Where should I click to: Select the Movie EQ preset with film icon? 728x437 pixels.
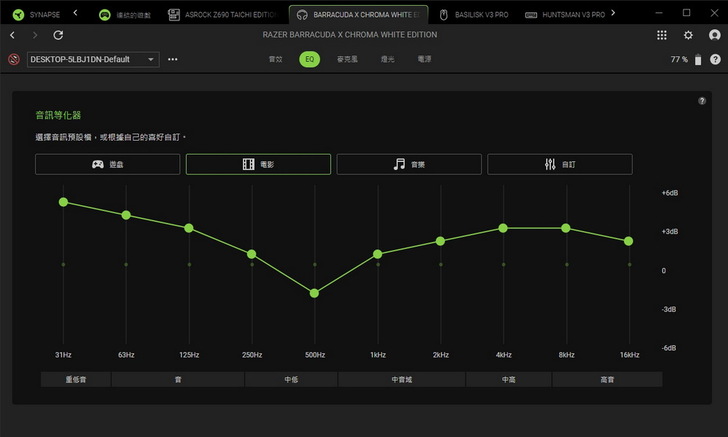click(x=258, y=164)
